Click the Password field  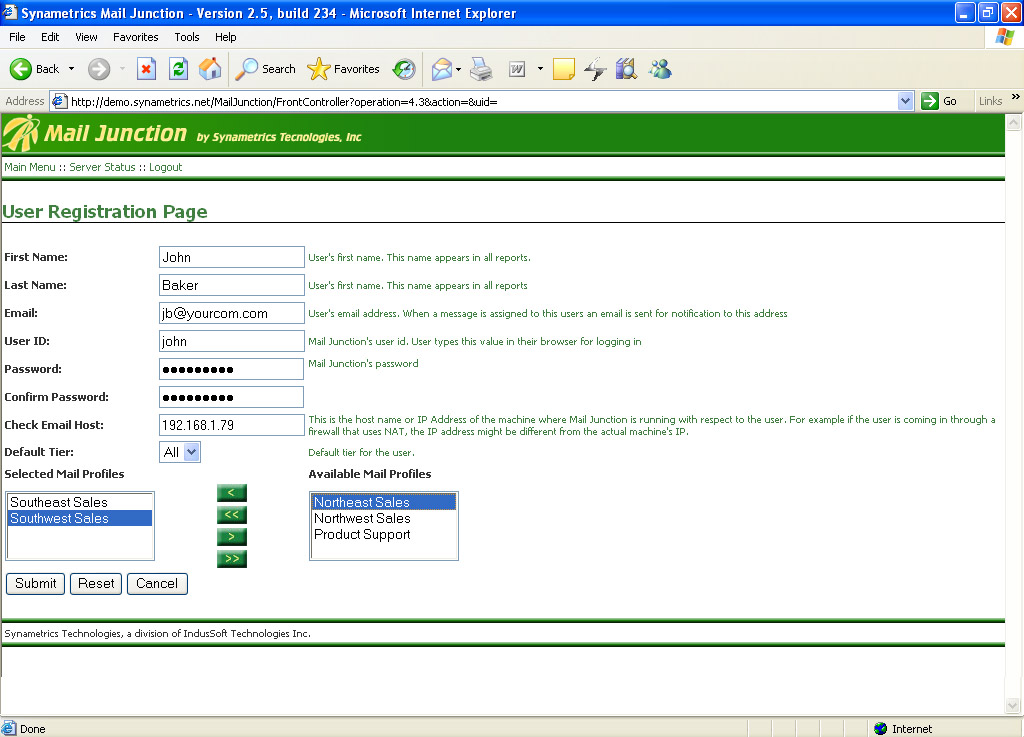point(231,369)
